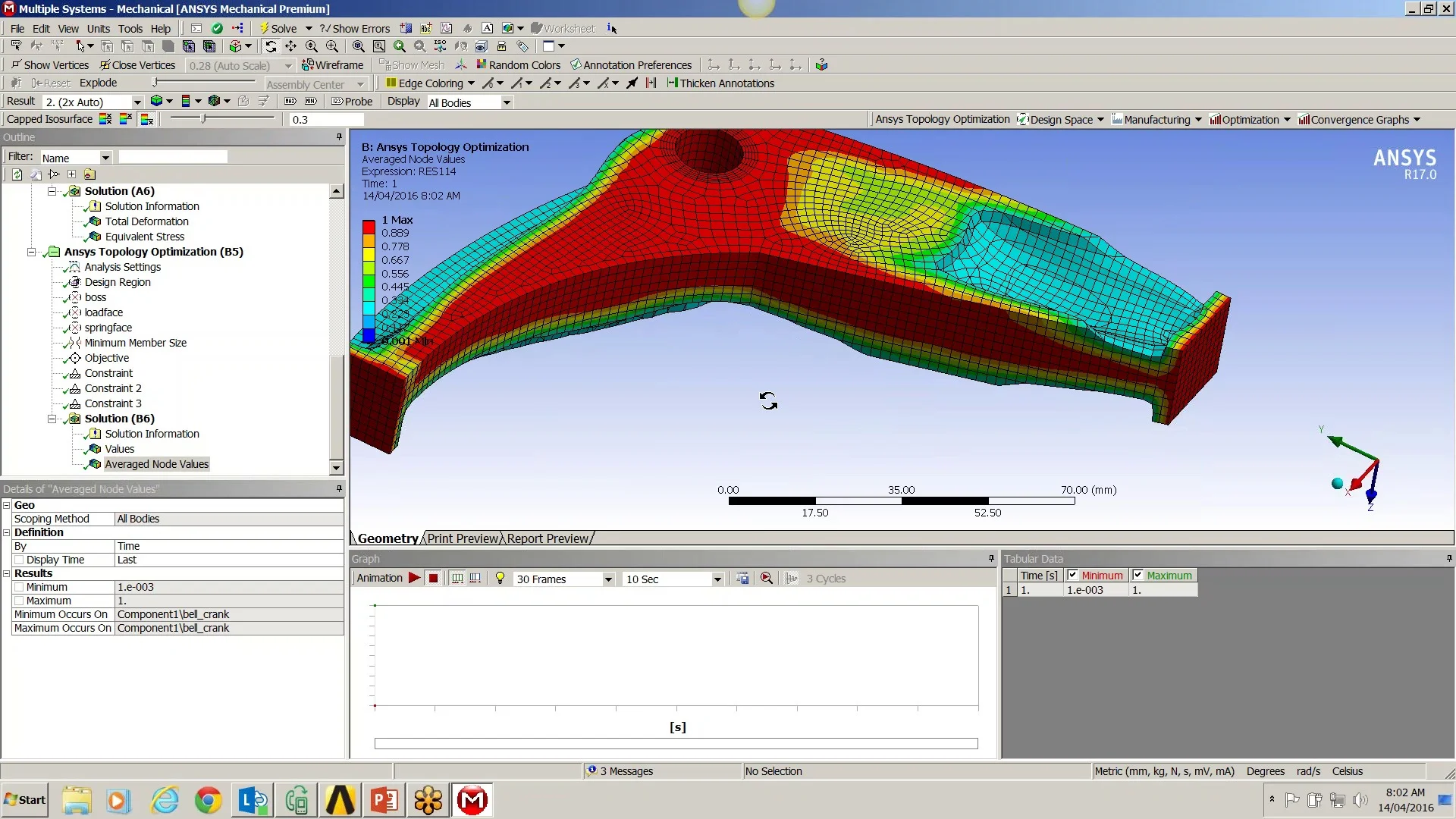Toggle Wireframe display mode
The width and height of the screenshot is (1456, 819).
[x=332, y=65]
